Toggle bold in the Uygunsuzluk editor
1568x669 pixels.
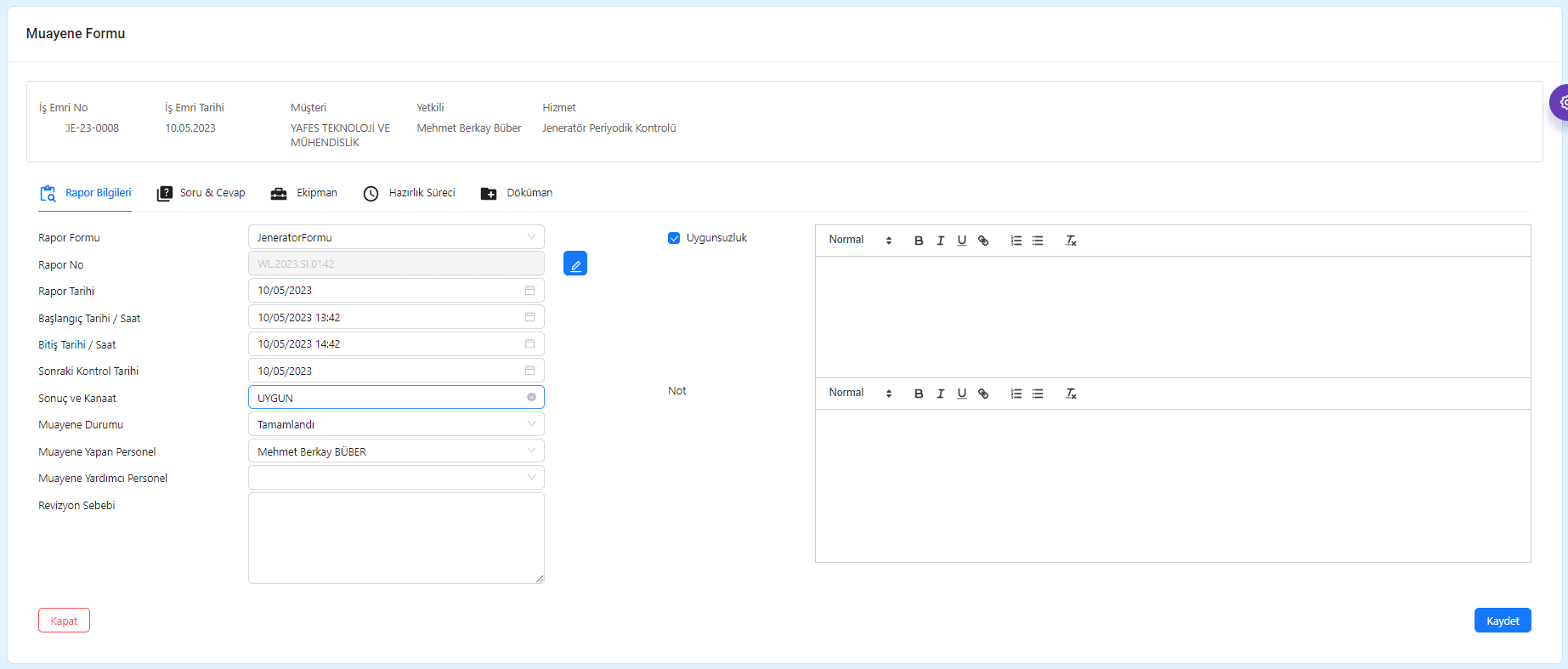tap(919, 241)
